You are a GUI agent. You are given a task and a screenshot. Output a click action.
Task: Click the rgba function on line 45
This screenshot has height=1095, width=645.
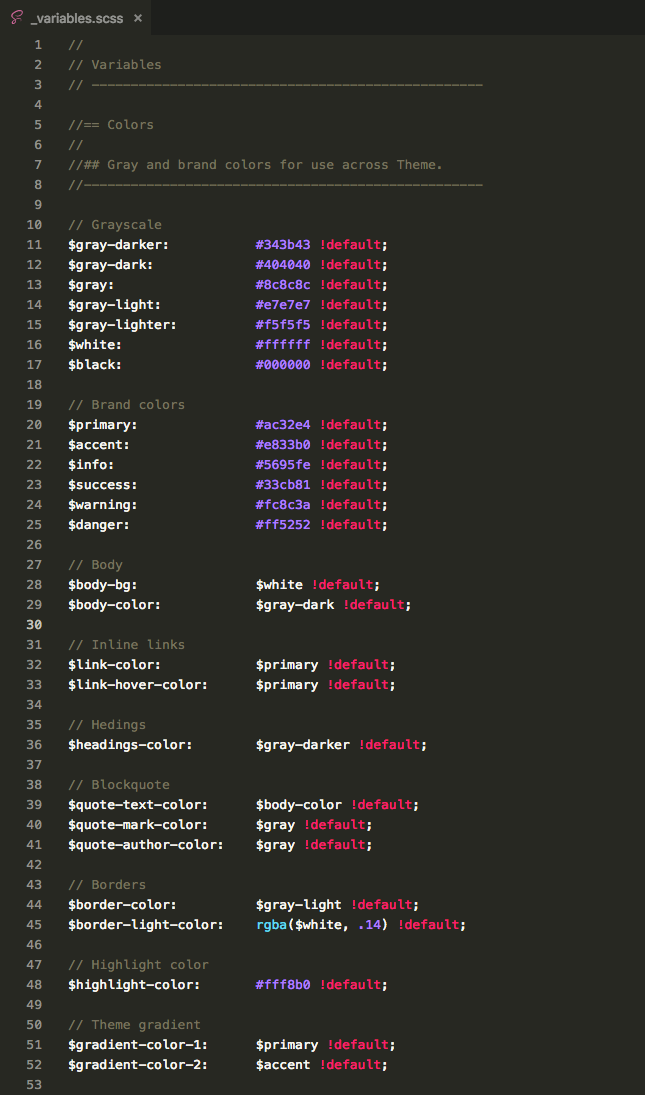273,924
